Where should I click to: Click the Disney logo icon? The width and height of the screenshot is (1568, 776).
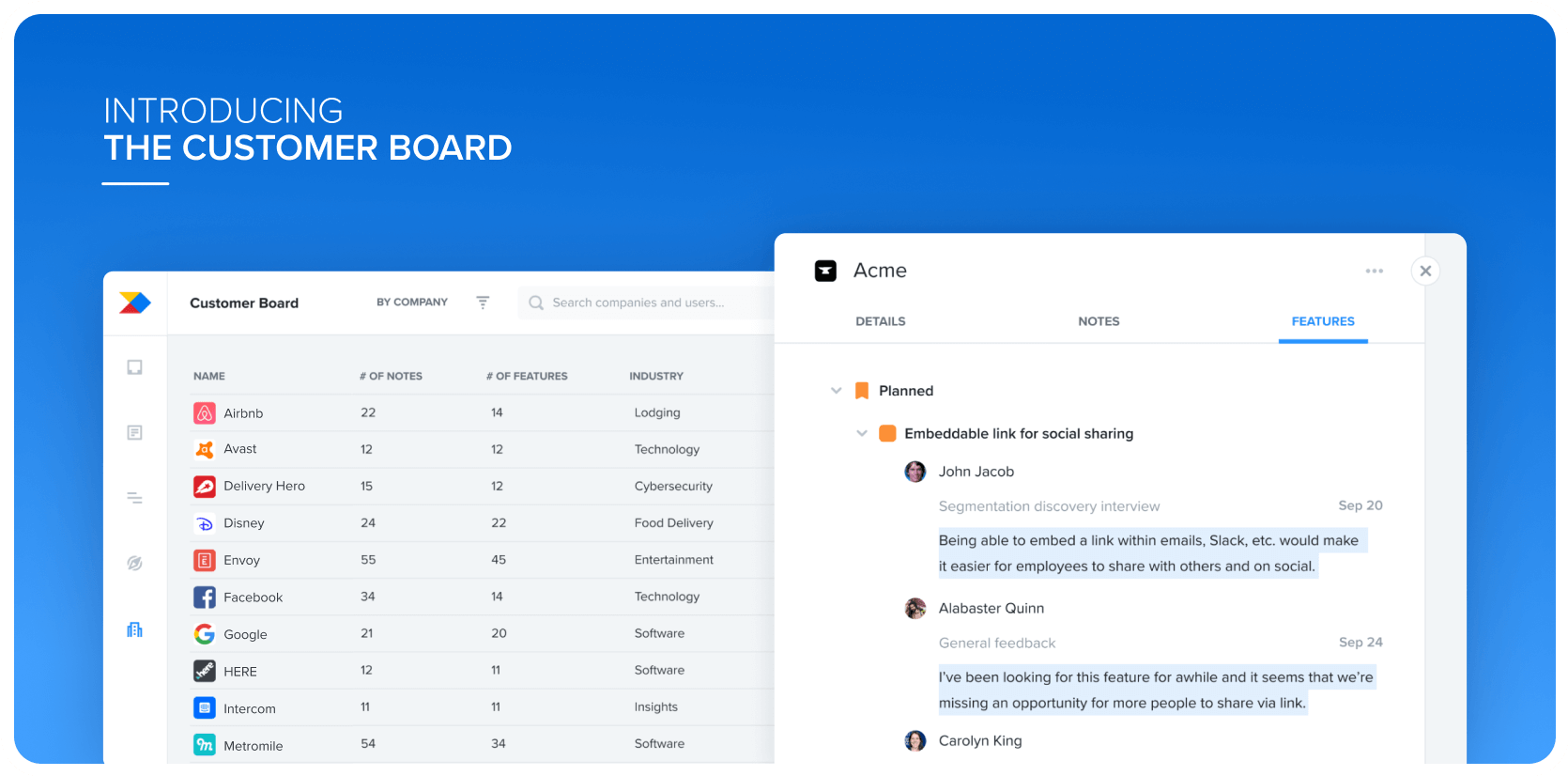205,523
